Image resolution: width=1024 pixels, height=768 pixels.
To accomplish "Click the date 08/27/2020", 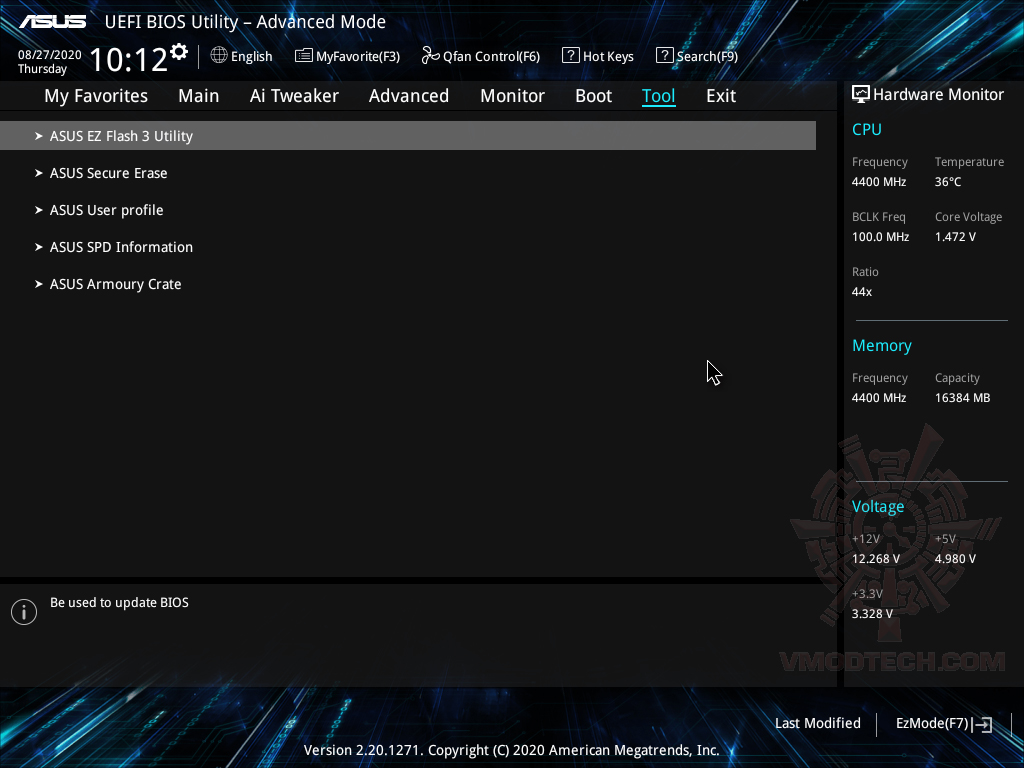I will 50,55.
